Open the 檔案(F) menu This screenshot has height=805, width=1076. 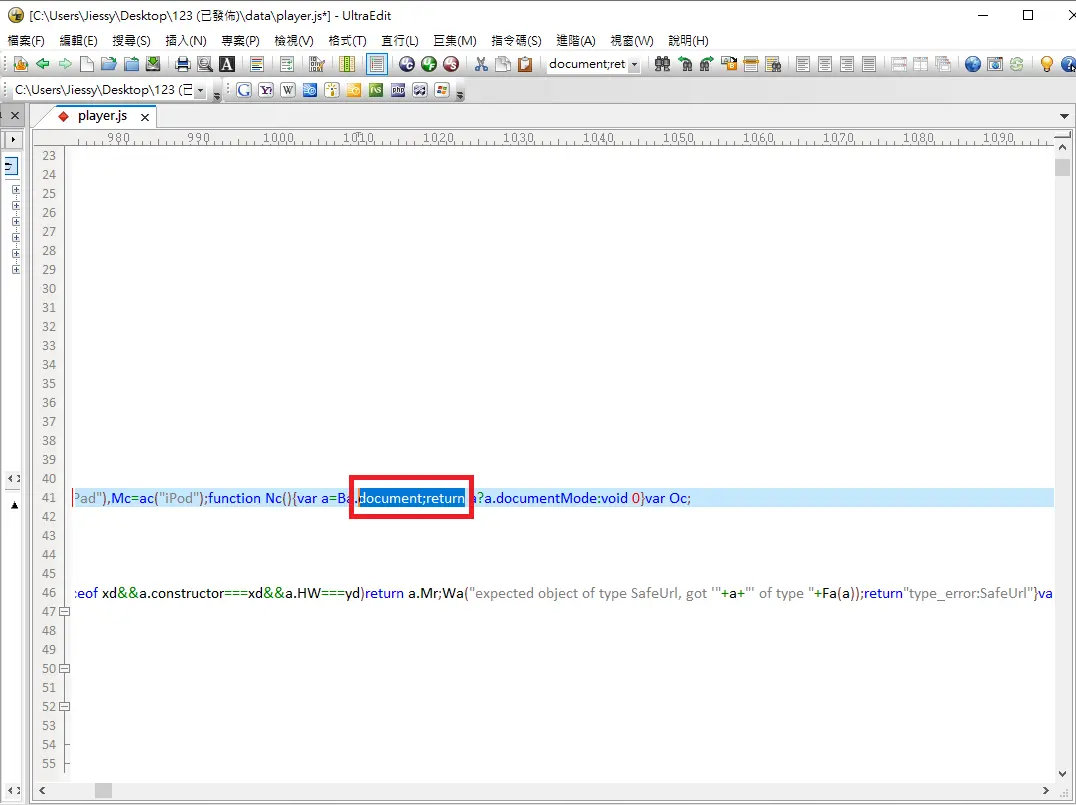[x=26, y=41]
